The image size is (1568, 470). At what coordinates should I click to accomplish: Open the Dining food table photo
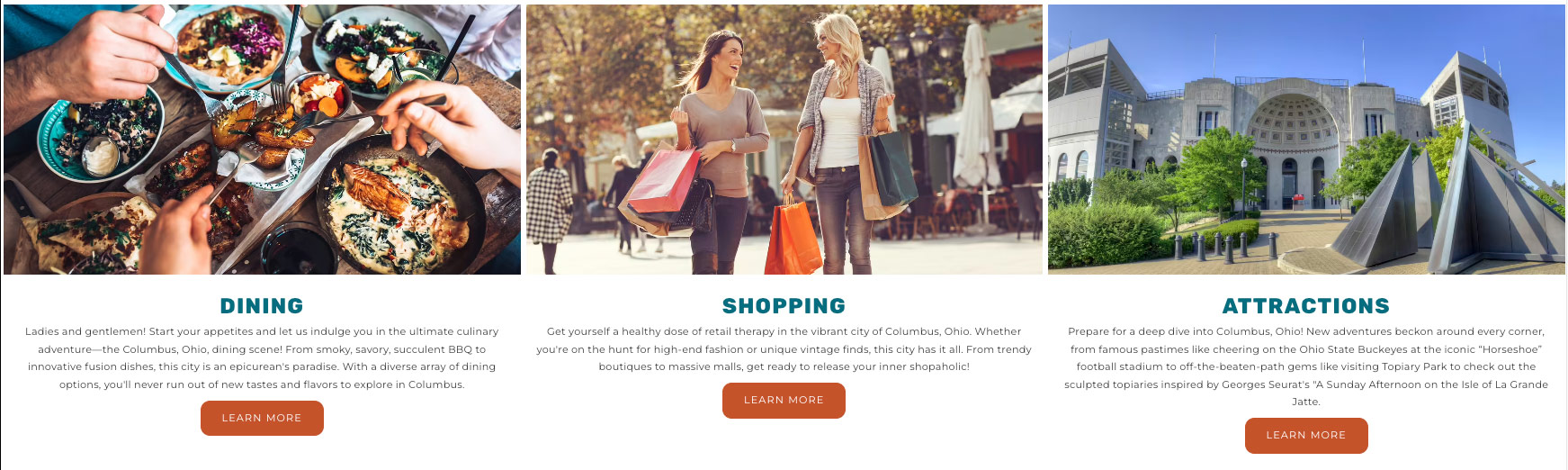(x=262, y=140)
